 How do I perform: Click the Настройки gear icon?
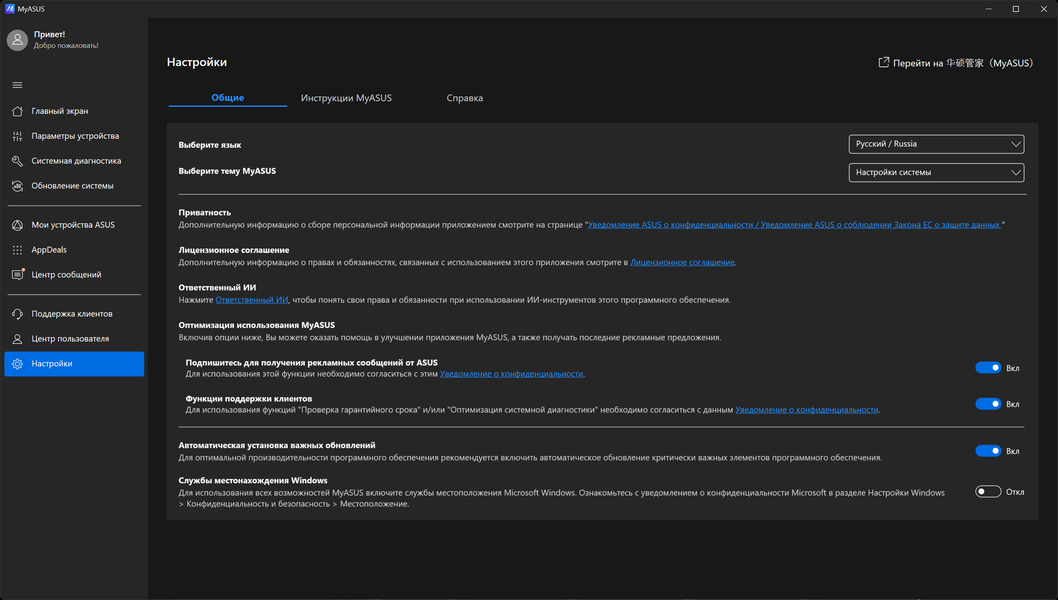[x=18, y=364]
